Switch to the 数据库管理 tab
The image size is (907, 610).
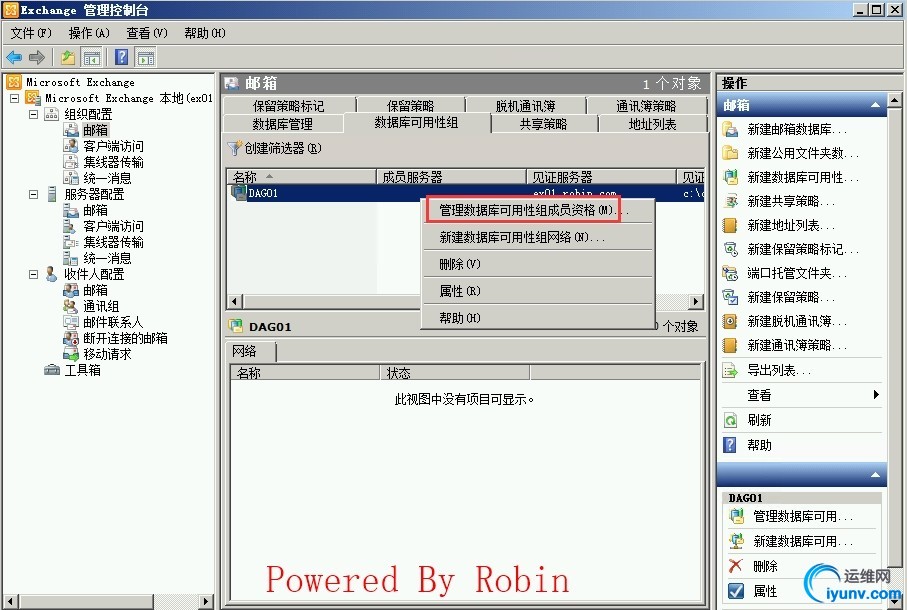tap(283, 124)
